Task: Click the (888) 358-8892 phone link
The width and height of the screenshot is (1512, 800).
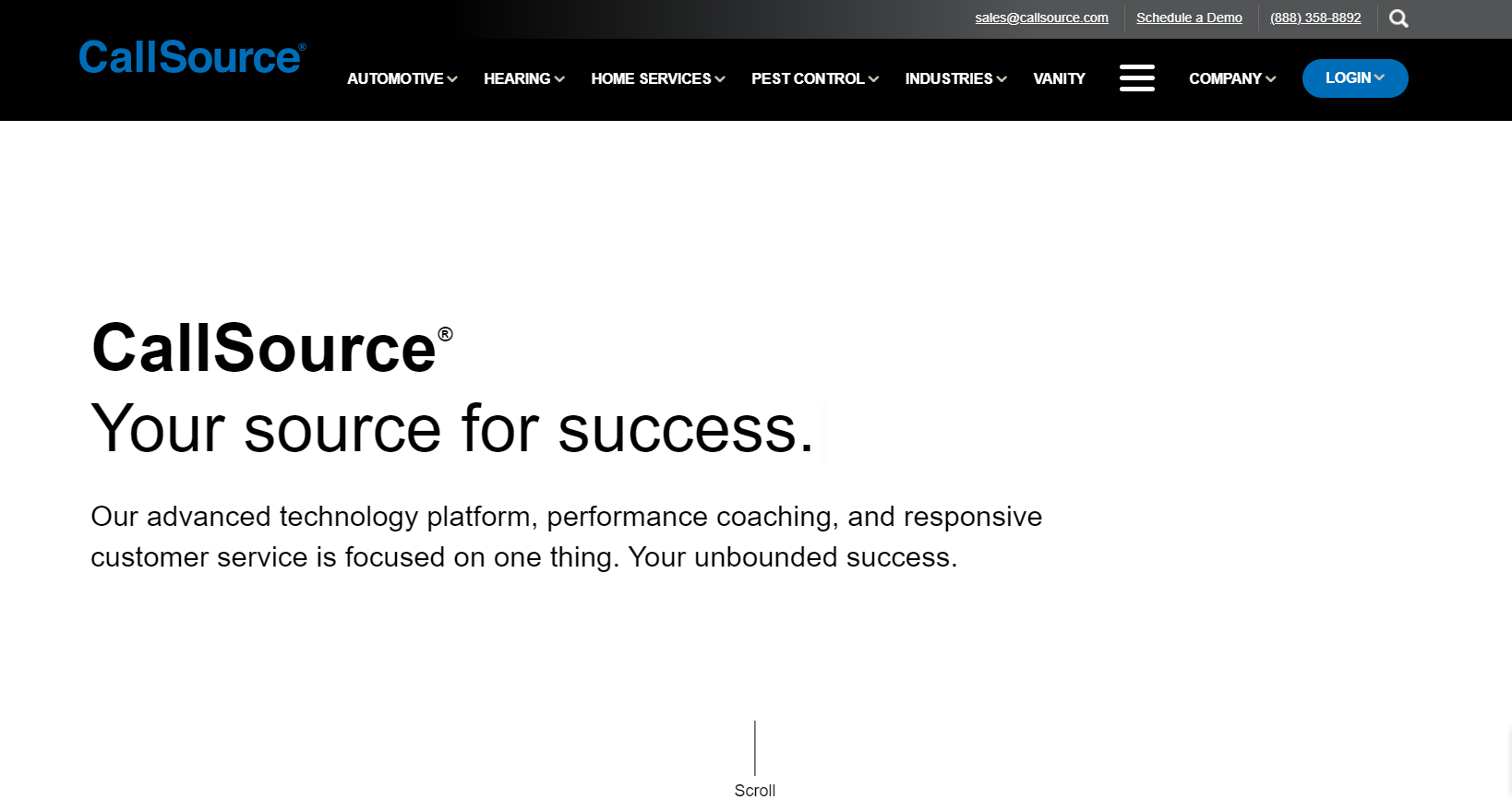Action: point(1315,18)
